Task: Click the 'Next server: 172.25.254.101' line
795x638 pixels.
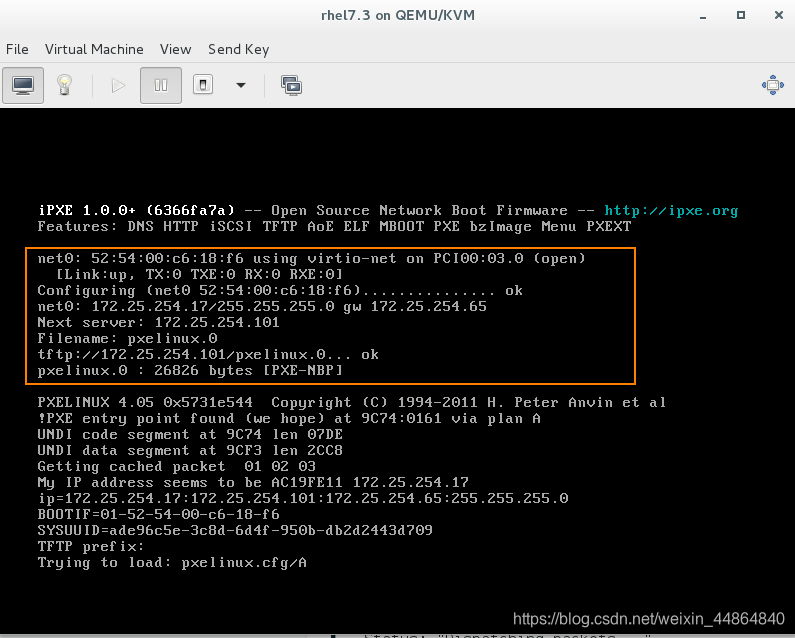Action: coord(158,323)
